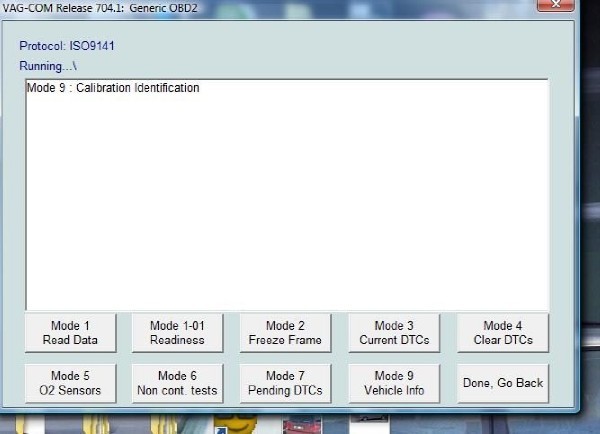This screenshot has width=600, height=434.
Task: Click Done, Go Back button
Action: [x=503, y=383]
